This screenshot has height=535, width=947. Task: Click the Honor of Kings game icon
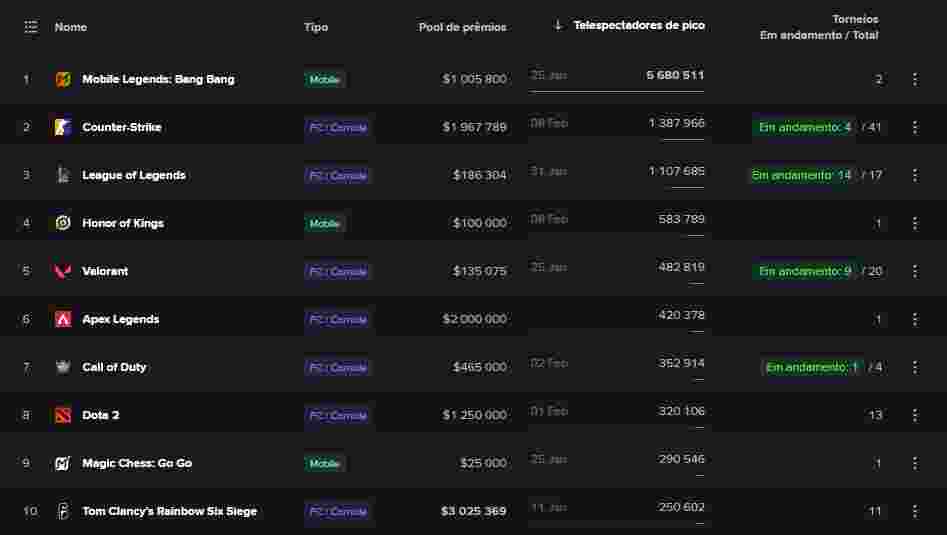tap(63, 223)
